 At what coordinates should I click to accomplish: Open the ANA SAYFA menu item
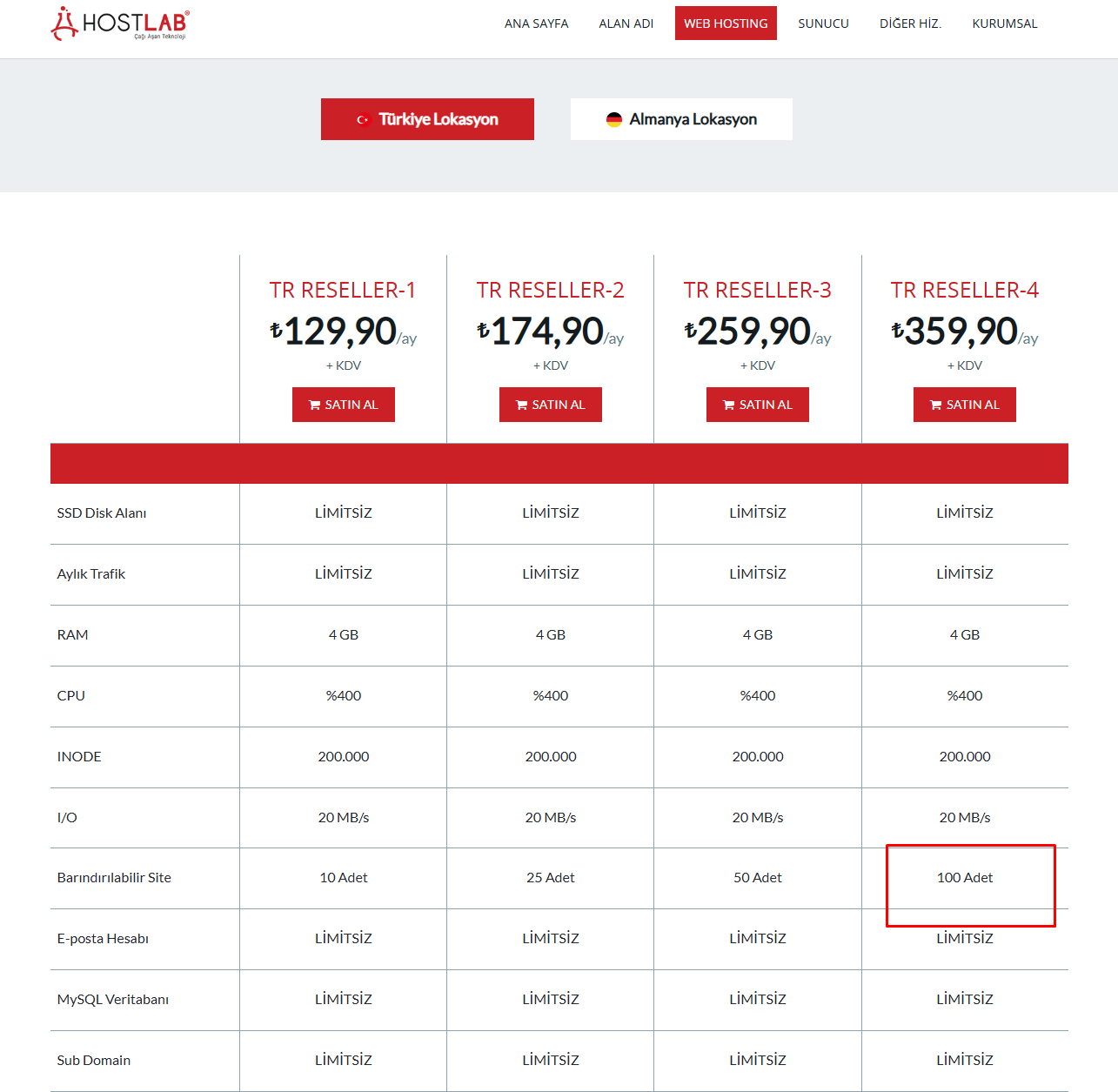[x=537, y=23]
